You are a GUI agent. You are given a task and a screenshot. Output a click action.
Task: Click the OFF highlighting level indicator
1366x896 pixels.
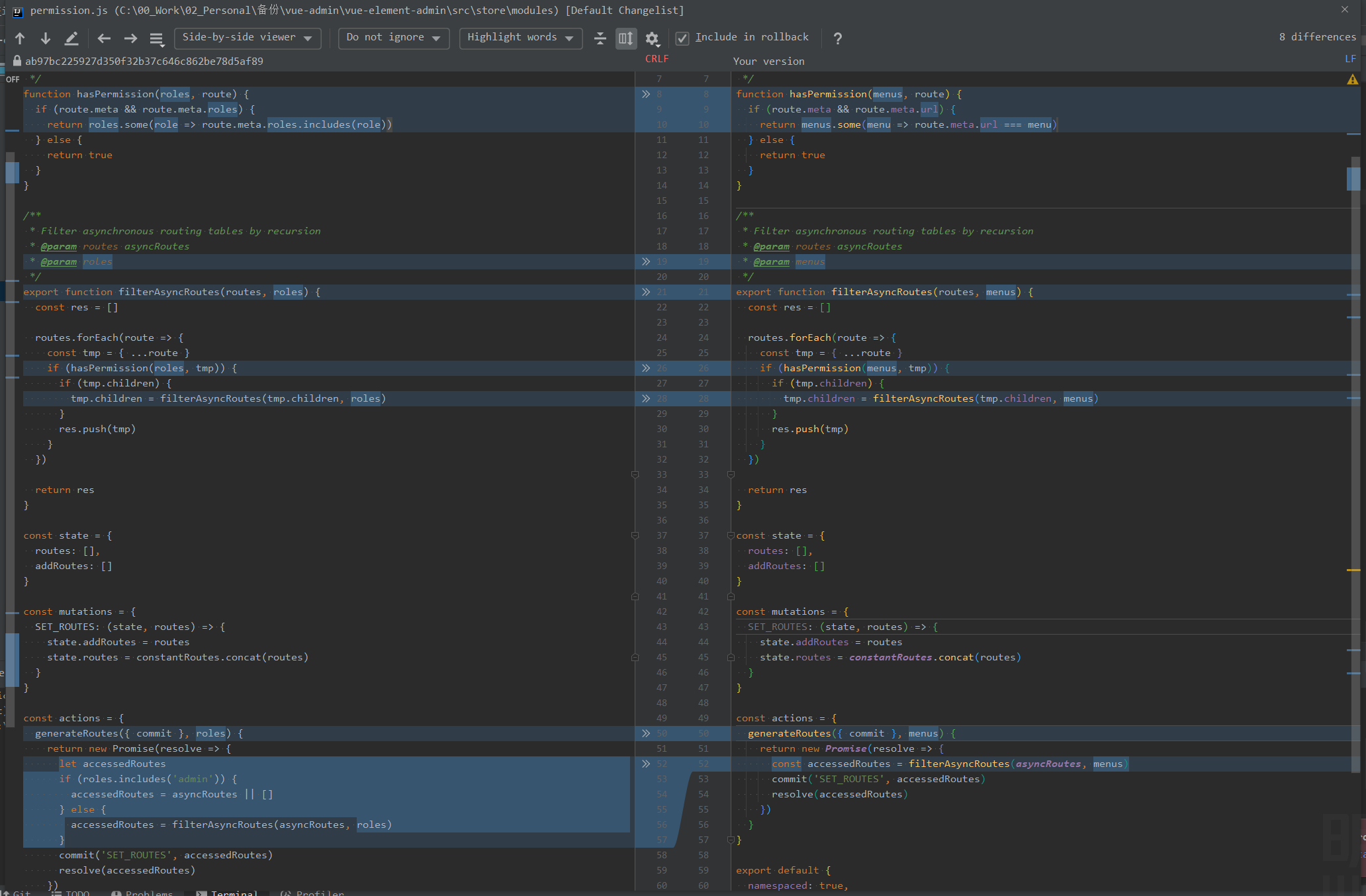[x=13, y=79]
